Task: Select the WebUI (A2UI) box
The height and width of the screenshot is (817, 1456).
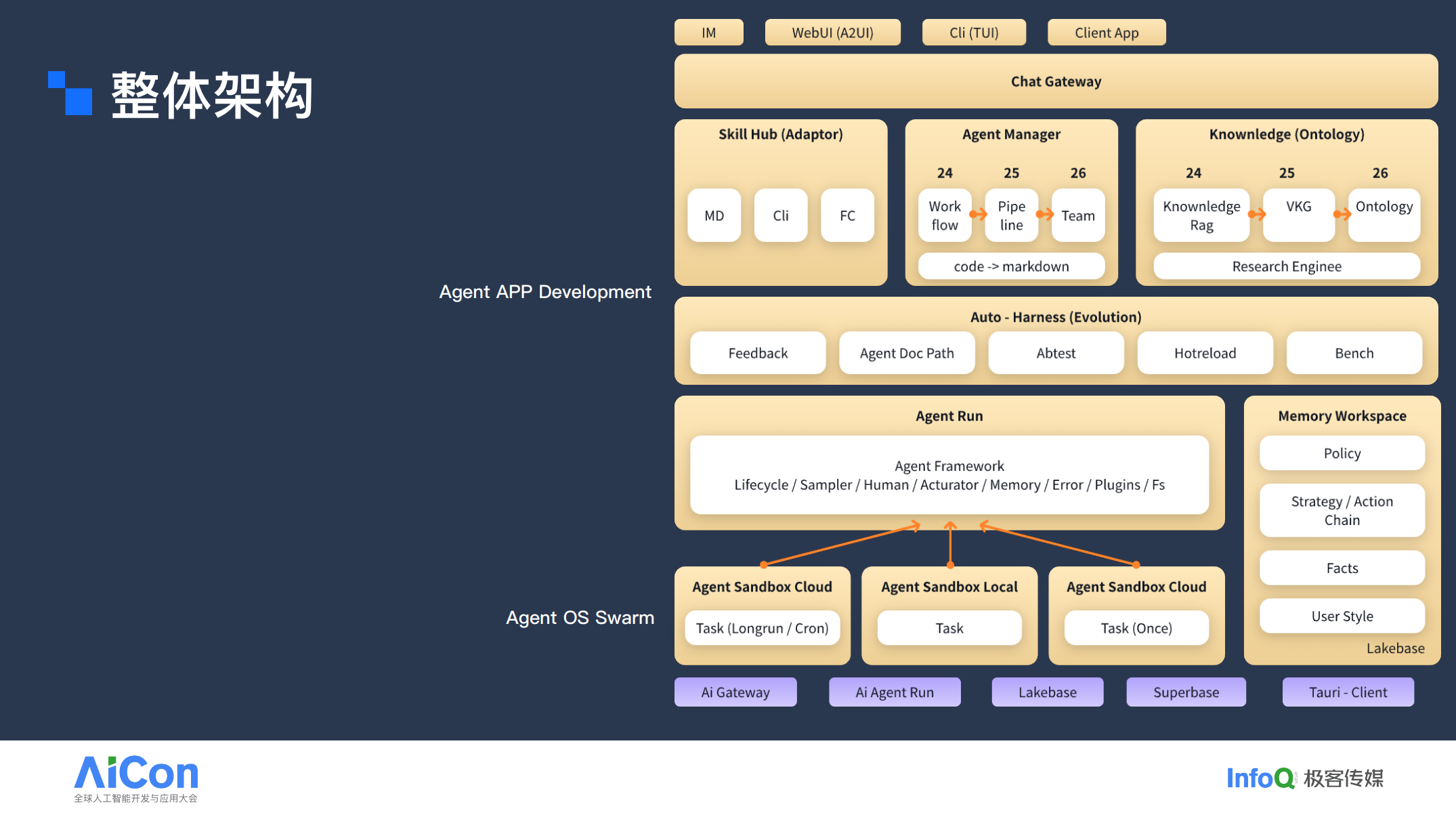Action: (x=832, y=33)
